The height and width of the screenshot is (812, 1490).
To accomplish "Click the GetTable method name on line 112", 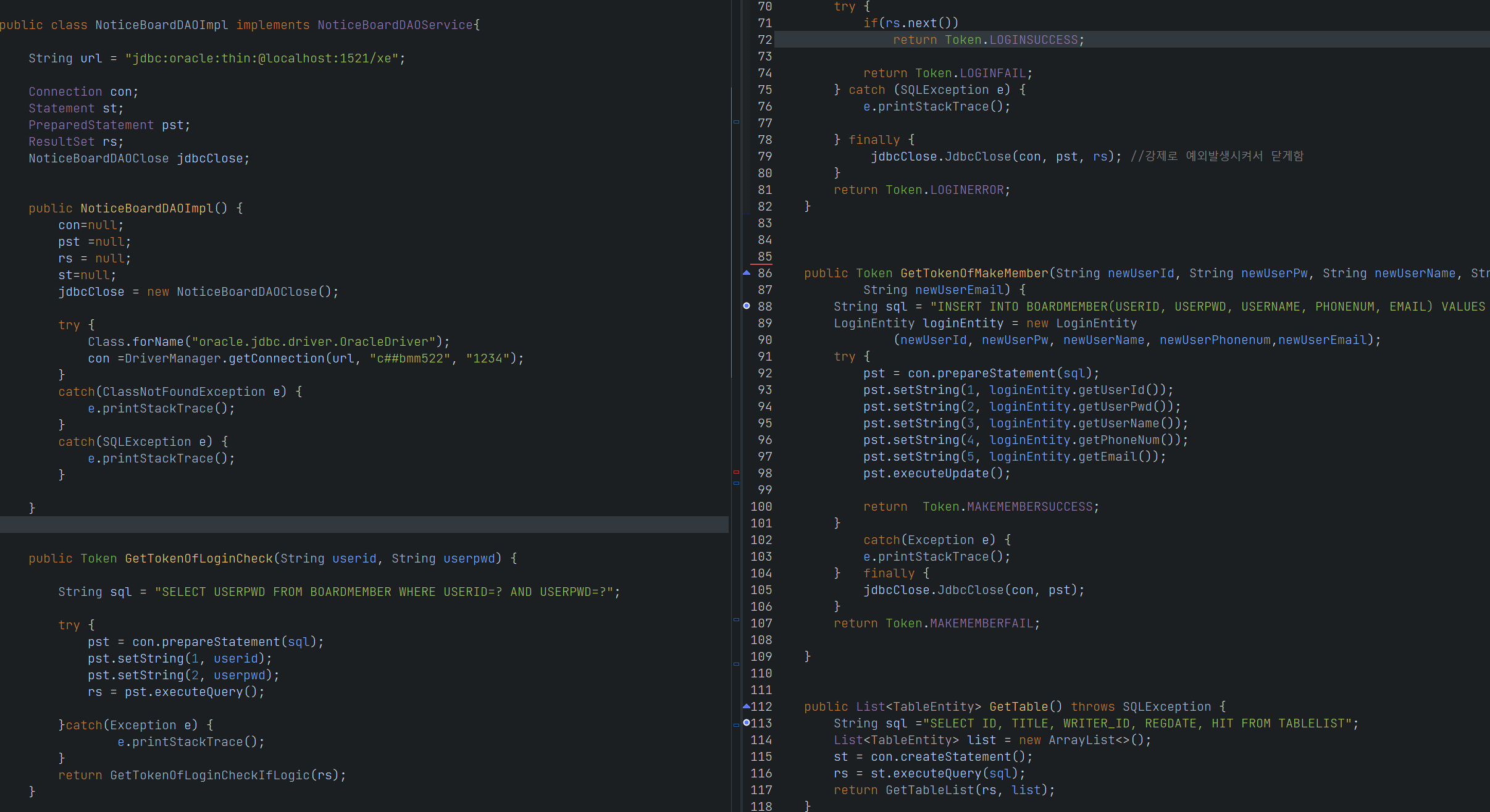I will [1019, 706].
